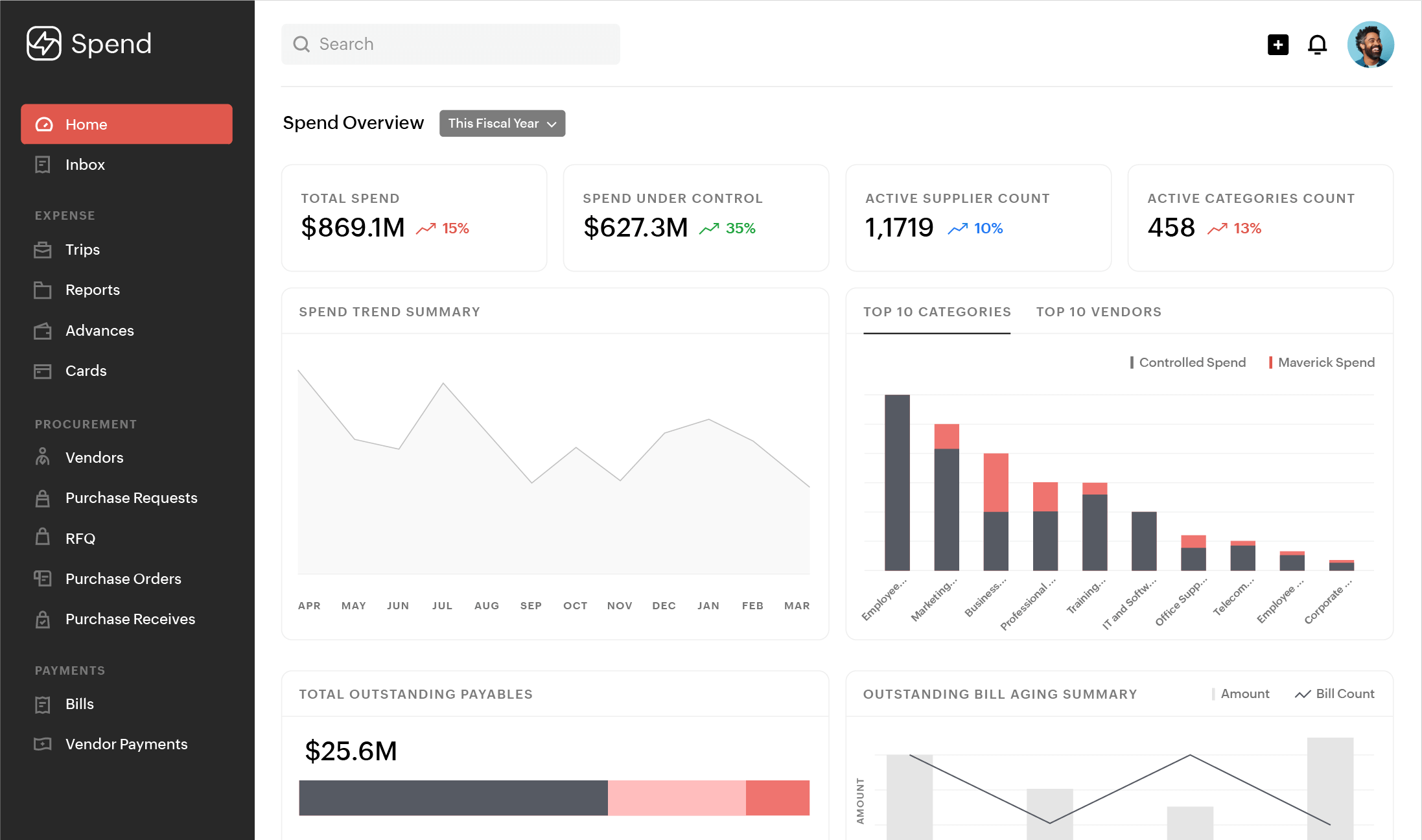Screen dimensions: 1422x840
Task: Click the Vendors person icon
Action: pyautogui.click(x=43, y=457)
